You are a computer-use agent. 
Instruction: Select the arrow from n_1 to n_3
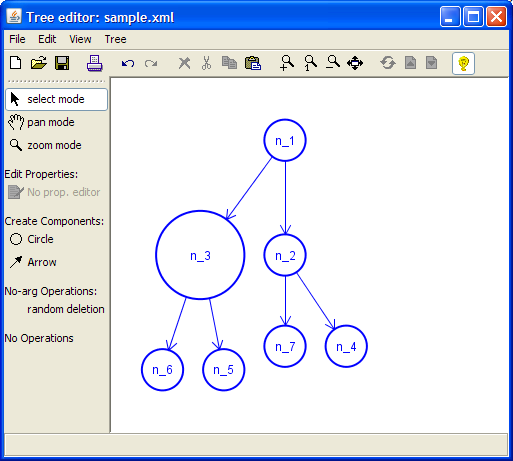tap(250, 188)
